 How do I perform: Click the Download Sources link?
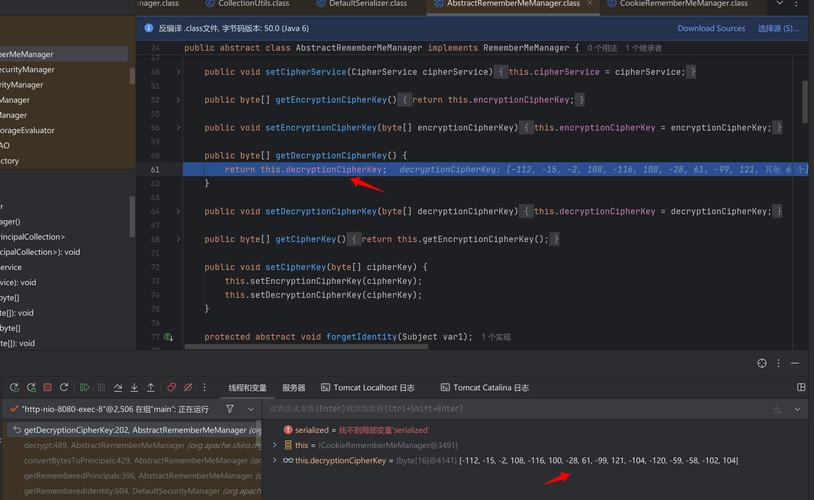tap(711, 28)
